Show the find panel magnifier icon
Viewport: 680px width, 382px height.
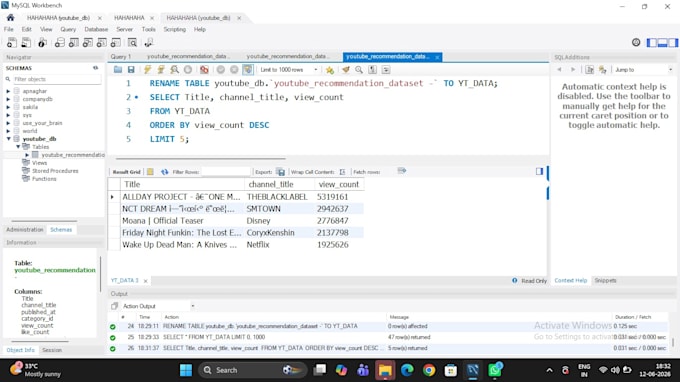(359, 69)
